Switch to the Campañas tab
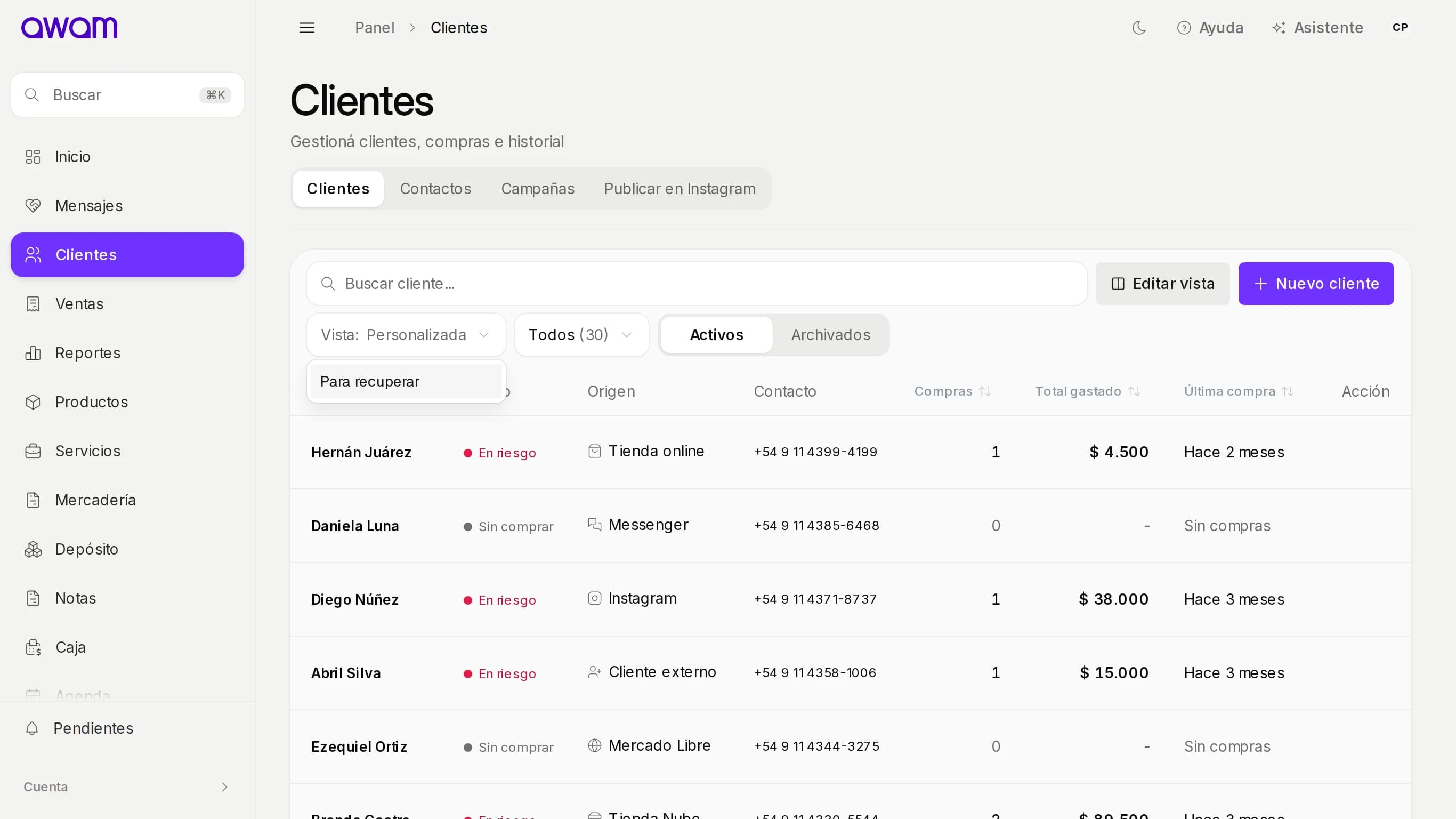This screenshot has width=1456, height=819. (x=538, y=189)
